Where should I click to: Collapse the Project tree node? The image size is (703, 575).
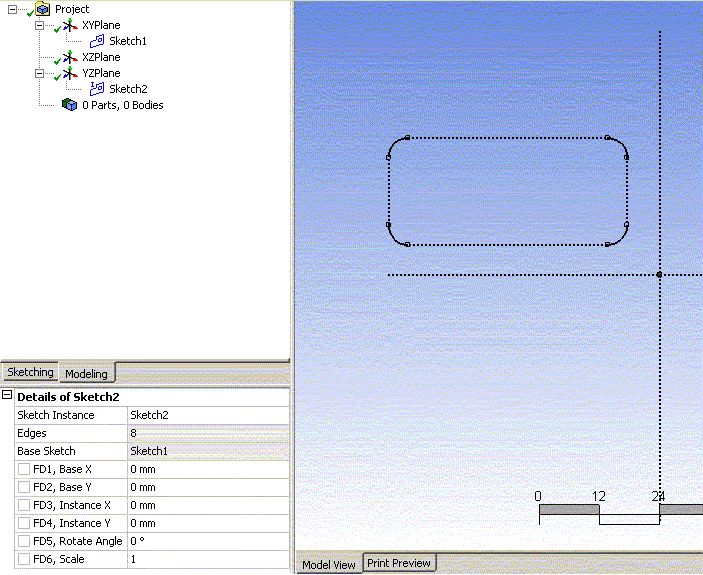pos(12,9)
